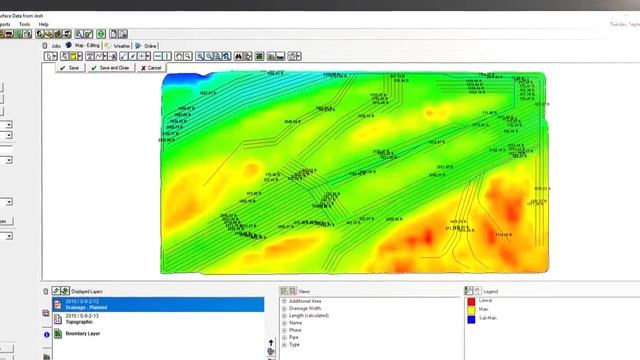Click the red Lateral legend swatch
This screenshot has width=640, height=360.
(x=471, y=301)
